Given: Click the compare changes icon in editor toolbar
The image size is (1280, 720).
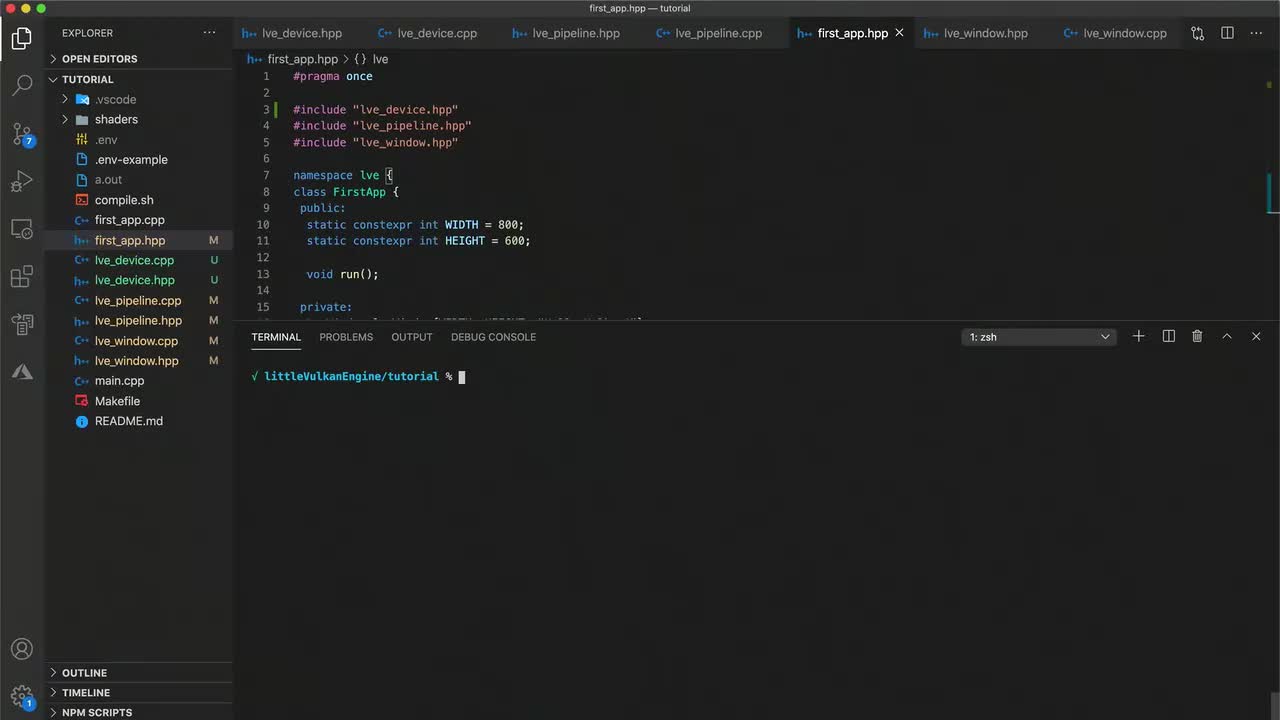Looking at the screenshot, I should point(1197,33).
